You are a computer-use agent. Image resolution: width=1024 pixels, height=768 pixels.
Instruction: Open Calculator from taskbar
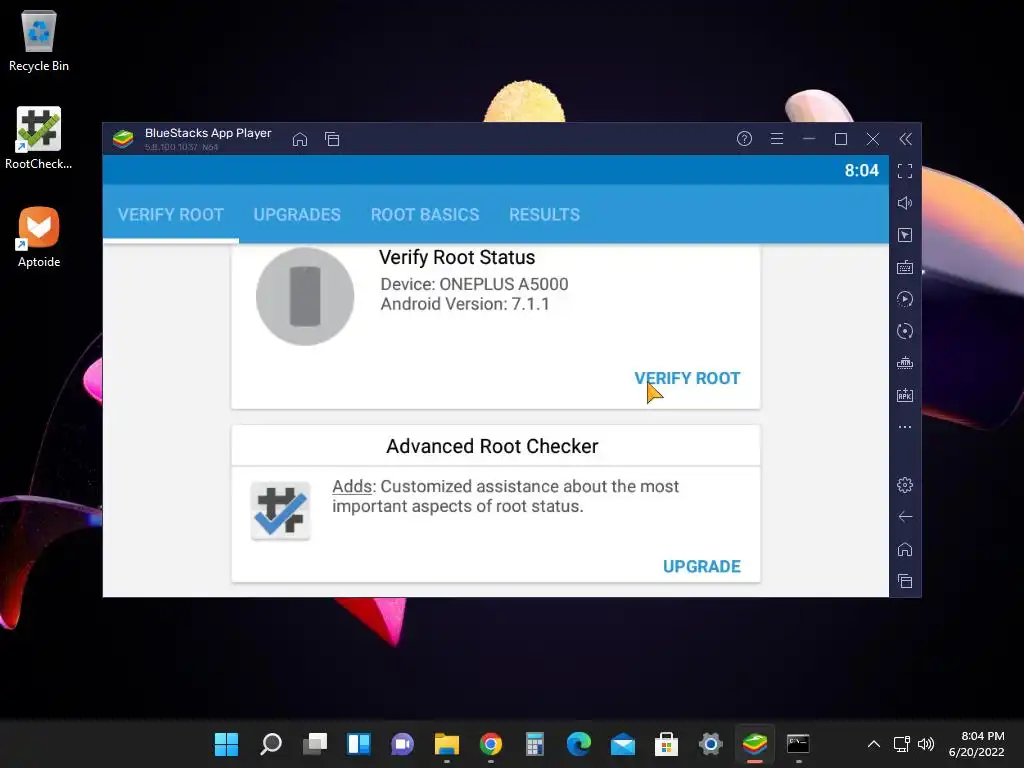tap(535, 744)
